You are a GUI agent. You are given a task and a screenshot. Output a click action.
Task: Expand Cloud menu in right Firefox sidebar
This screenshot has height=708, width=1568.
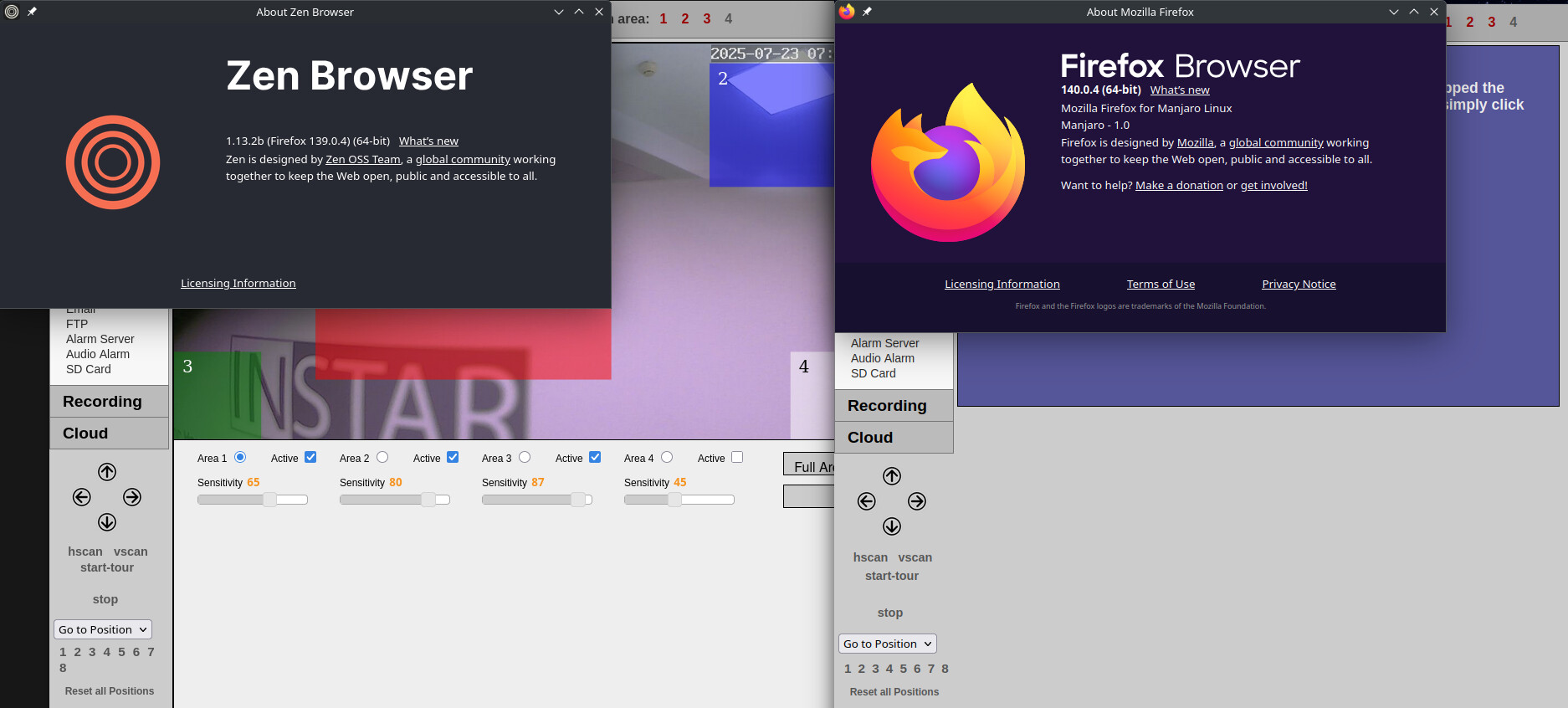pos(894,438)
